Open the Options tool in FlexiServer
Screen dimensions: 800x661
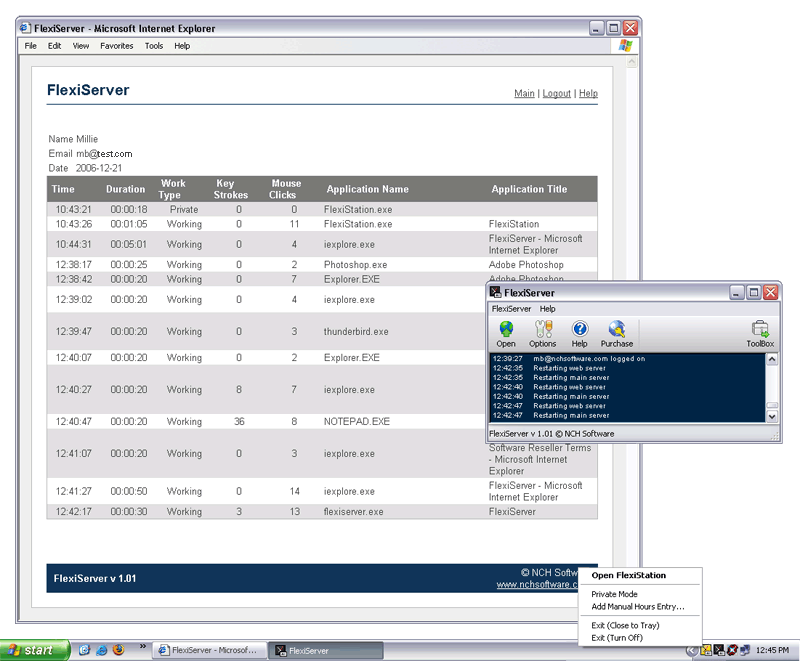point(543,333)
